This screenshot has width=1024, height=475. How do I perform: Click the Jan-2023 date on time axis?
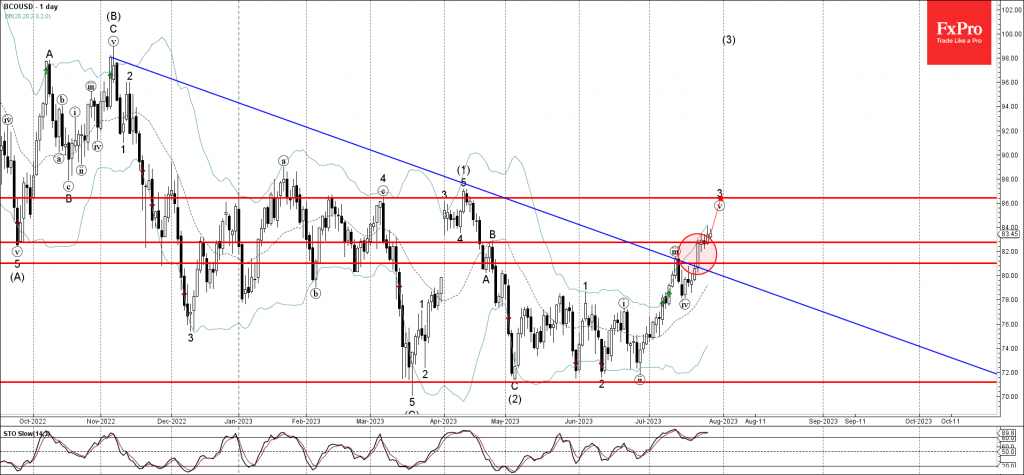coord(238,421)
